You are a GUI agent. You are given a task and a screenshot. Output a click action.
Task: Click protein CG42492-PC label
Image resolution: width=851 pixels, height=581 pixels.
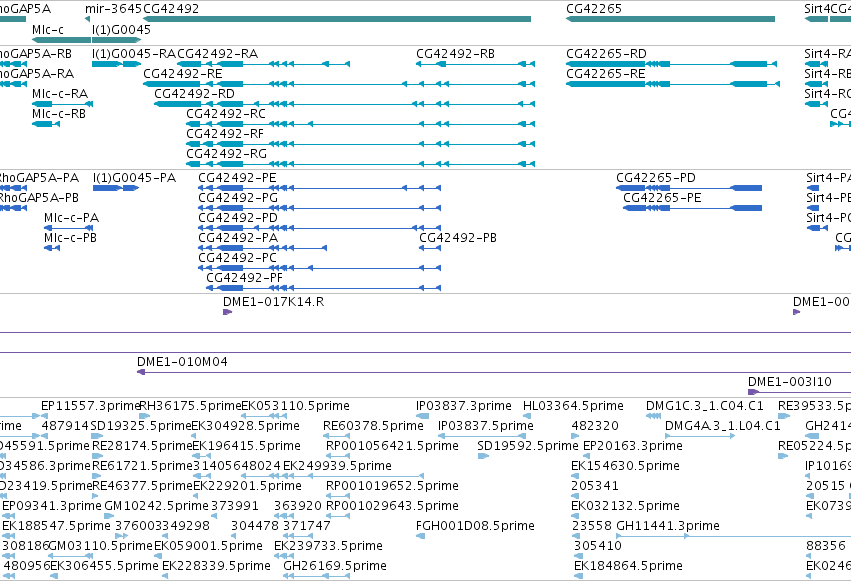pos(237,258)
